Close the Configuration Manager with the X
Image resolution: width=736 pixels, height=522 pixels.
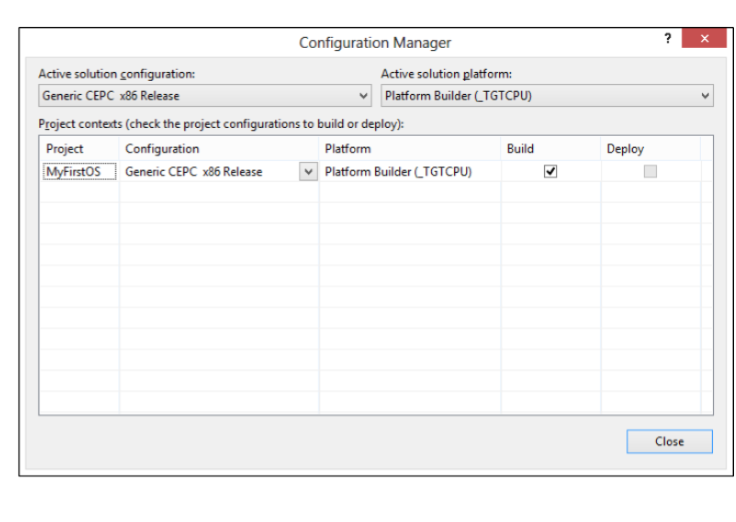pyautogui.click(x=704, y=38)
